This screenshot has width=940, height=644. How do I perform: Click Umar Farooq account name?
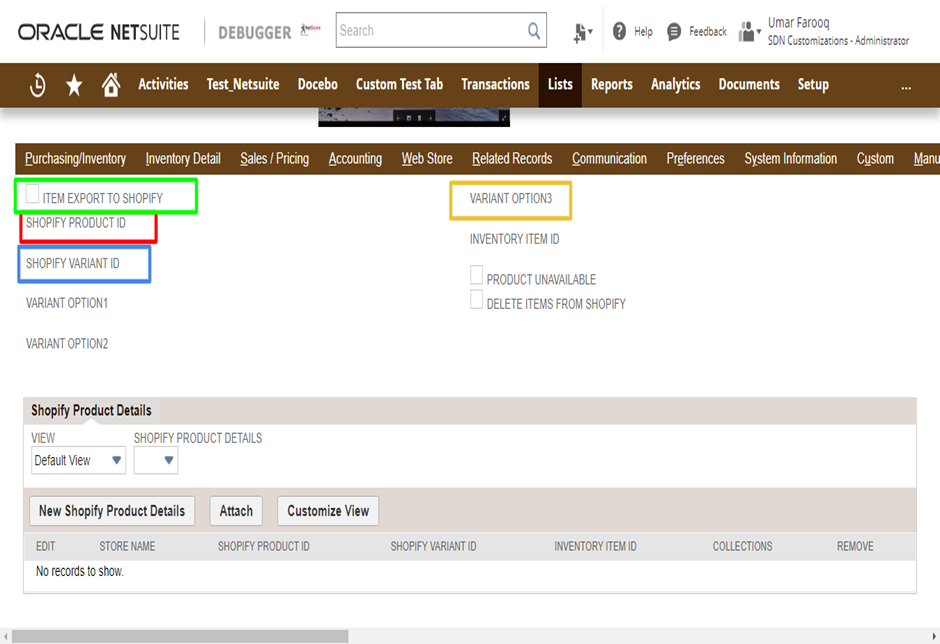[x=799, y=23]
